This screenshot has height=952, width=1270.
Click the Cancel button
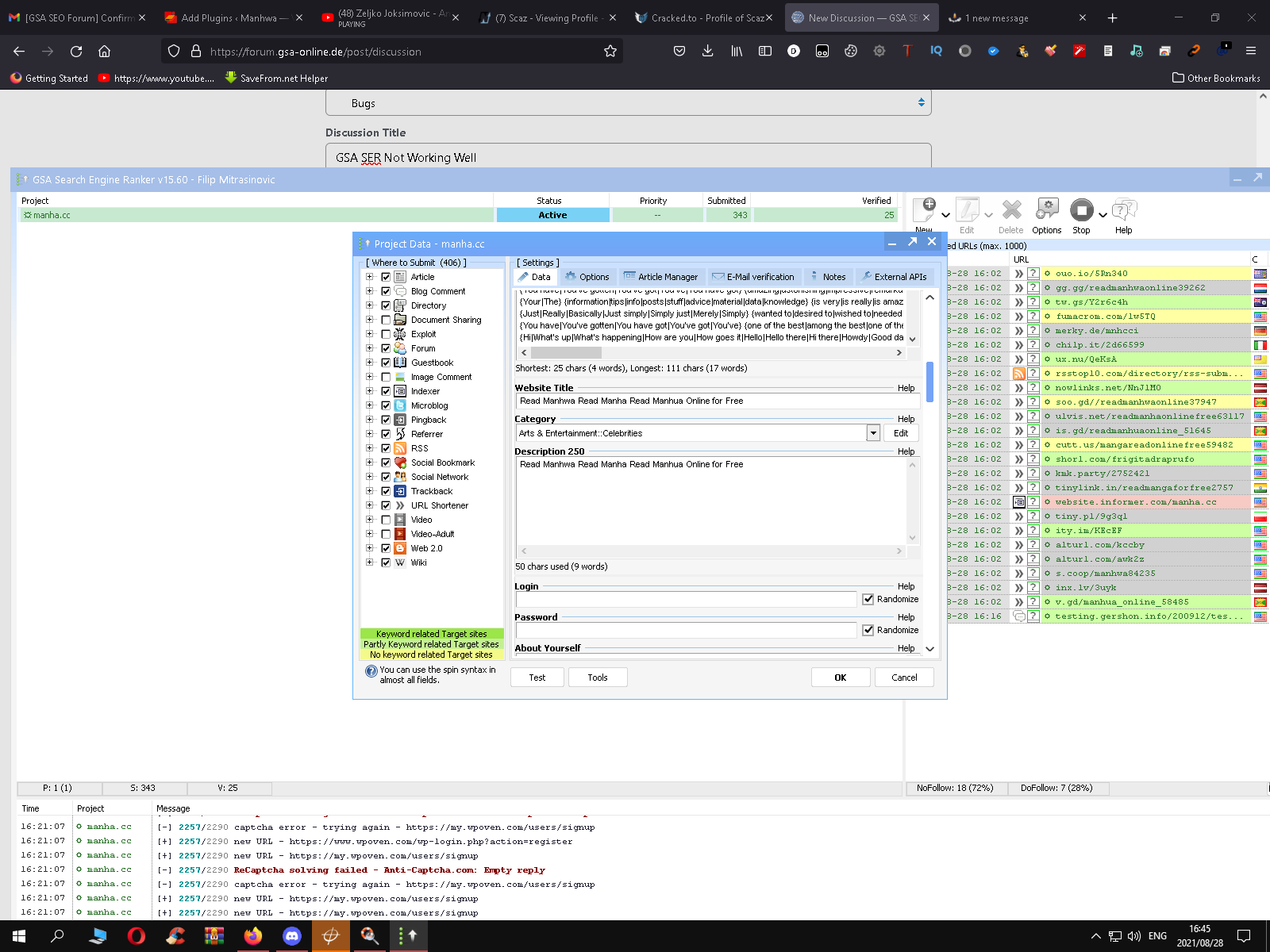coord(904,678)
